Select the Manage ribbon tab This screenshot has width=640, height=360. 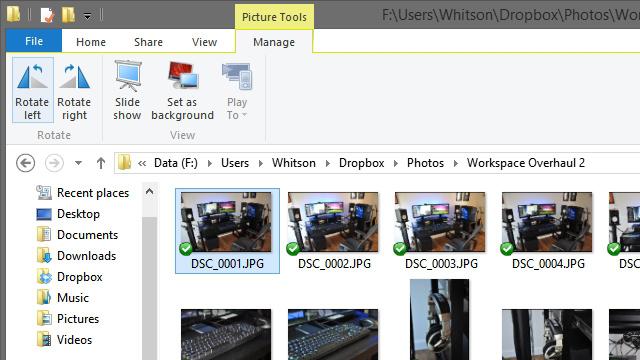[x=274, y=42]
